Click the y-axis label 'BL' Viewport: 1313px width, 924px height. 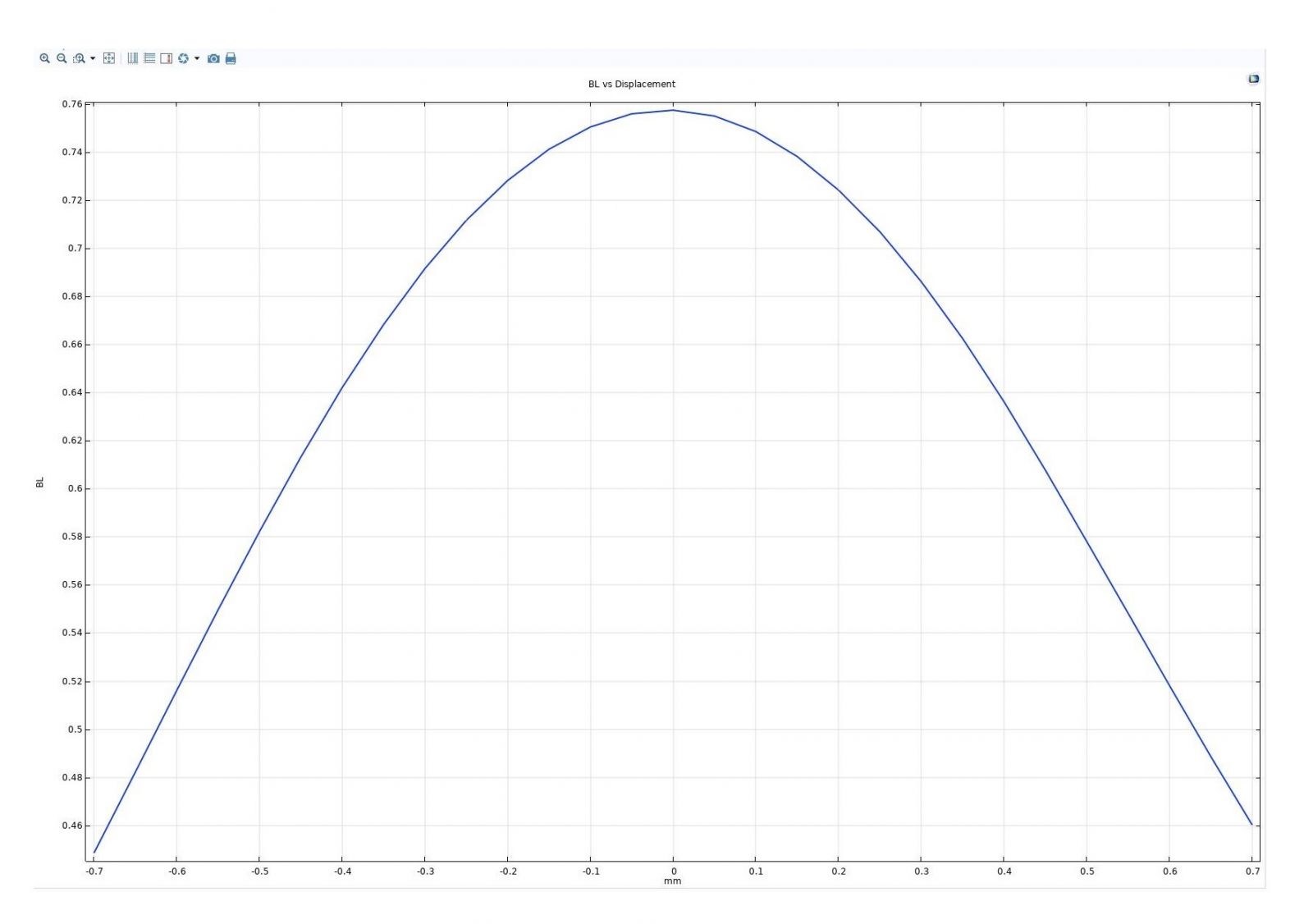[x=39, y=483]
